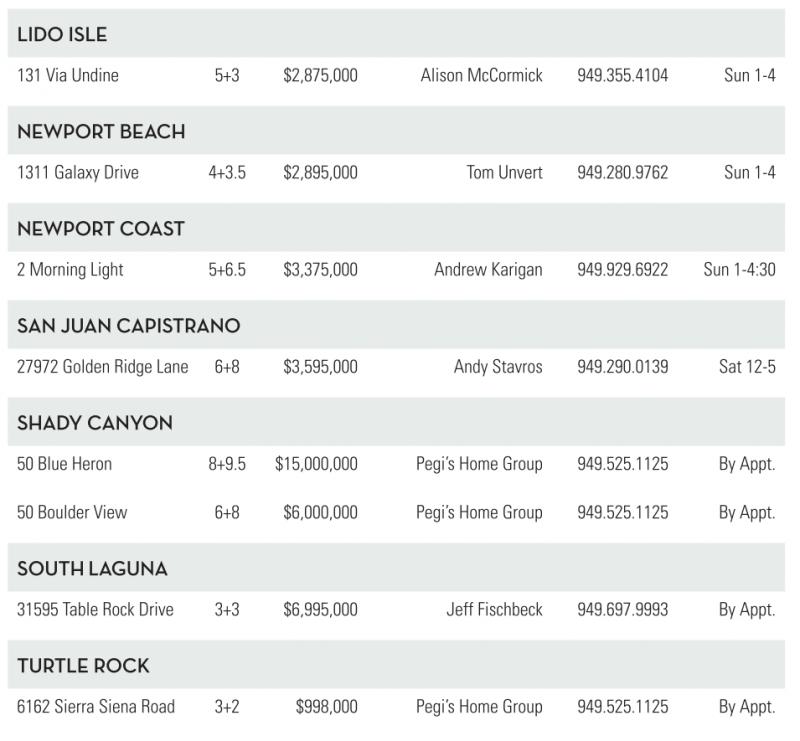Call phone number 949.355.4104
The width and height of the screenshot is (800, 741).
[622, 75]
